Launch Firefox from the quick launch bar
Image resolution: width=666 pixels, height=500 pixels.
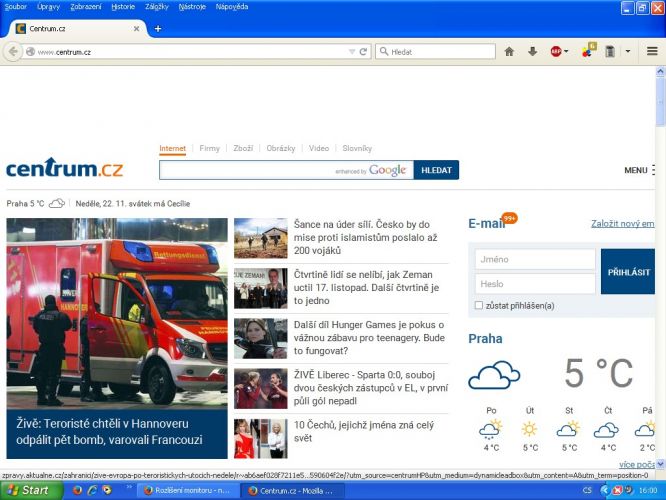77,490
